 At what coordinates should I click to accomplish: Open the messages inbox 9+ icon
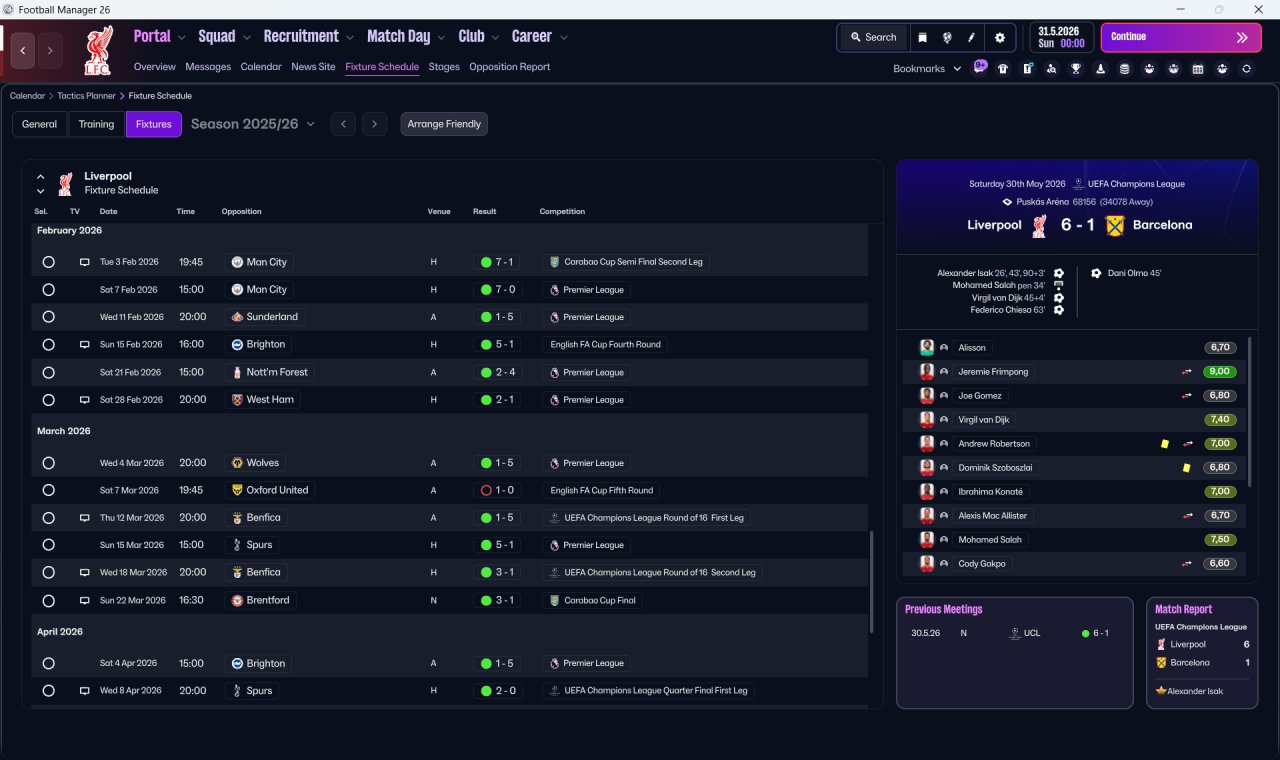[x=980, y=67]
